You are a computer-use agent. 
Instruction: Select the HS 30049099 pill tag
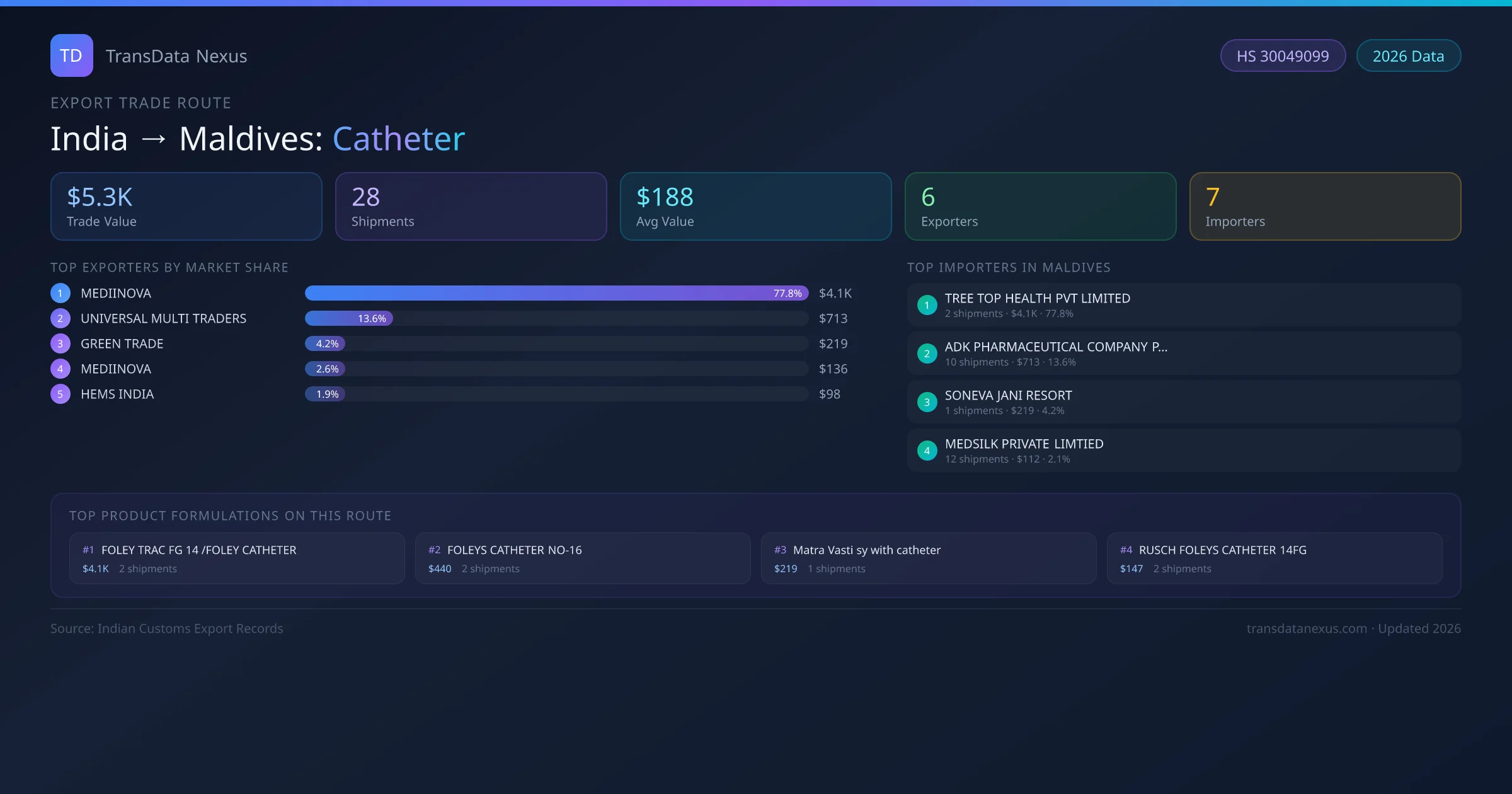1282,56
